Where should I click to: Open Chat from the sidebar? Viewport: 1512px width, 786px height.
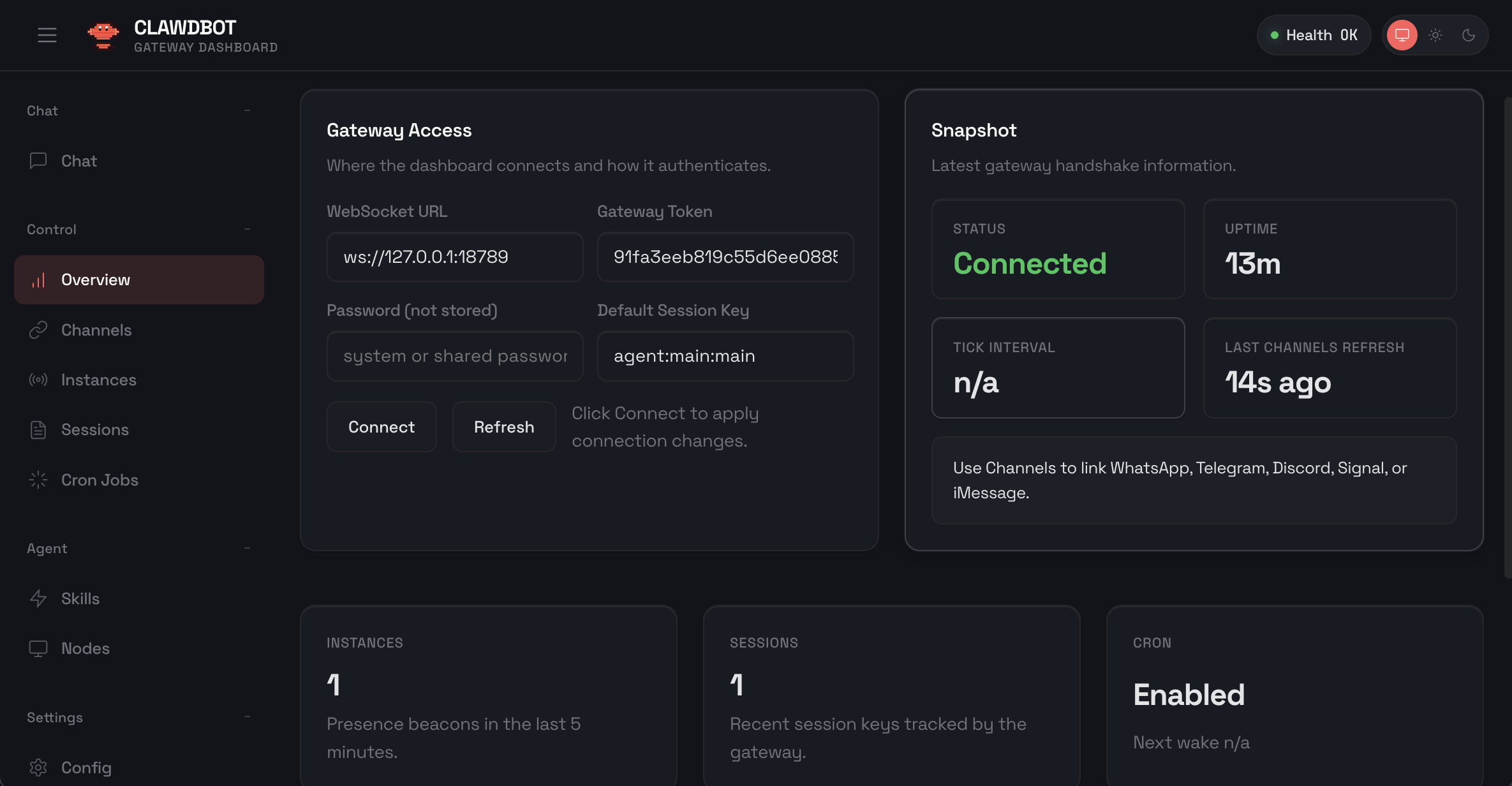click(78, 161)
